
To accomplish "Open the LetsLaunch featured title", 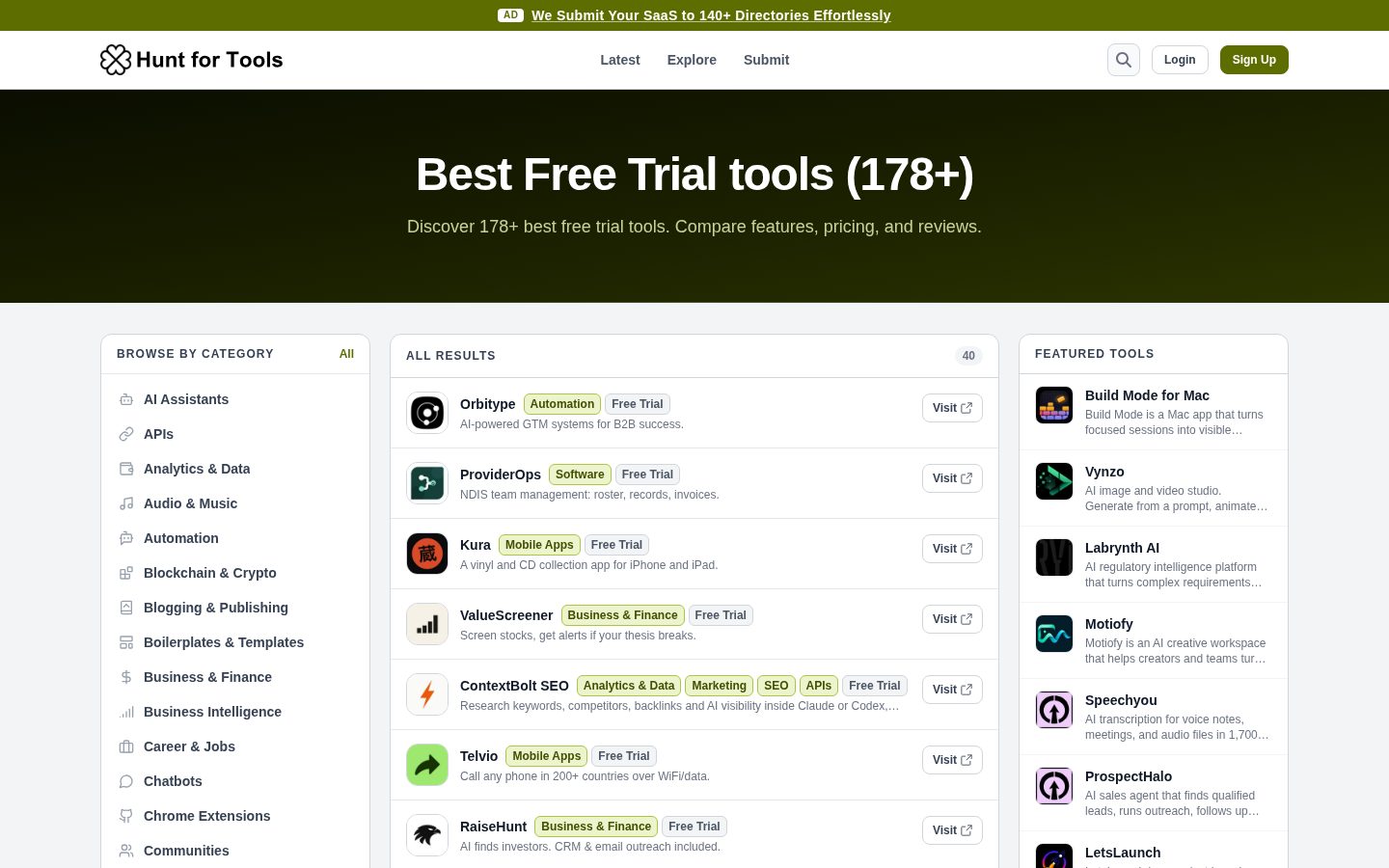I will pyautogui.click(x=1123, y=853).
